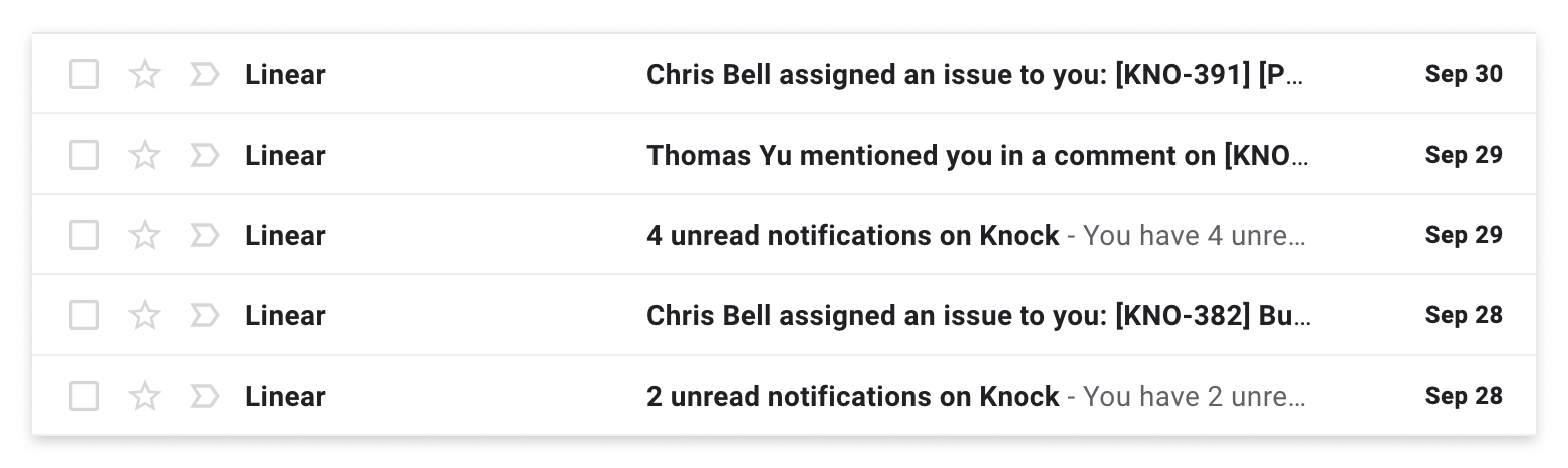Image resolution: width=1568 pixels, height=468 pixels.
Task: Click the Sep 30 date label
Action: [x=1463, y=74]
